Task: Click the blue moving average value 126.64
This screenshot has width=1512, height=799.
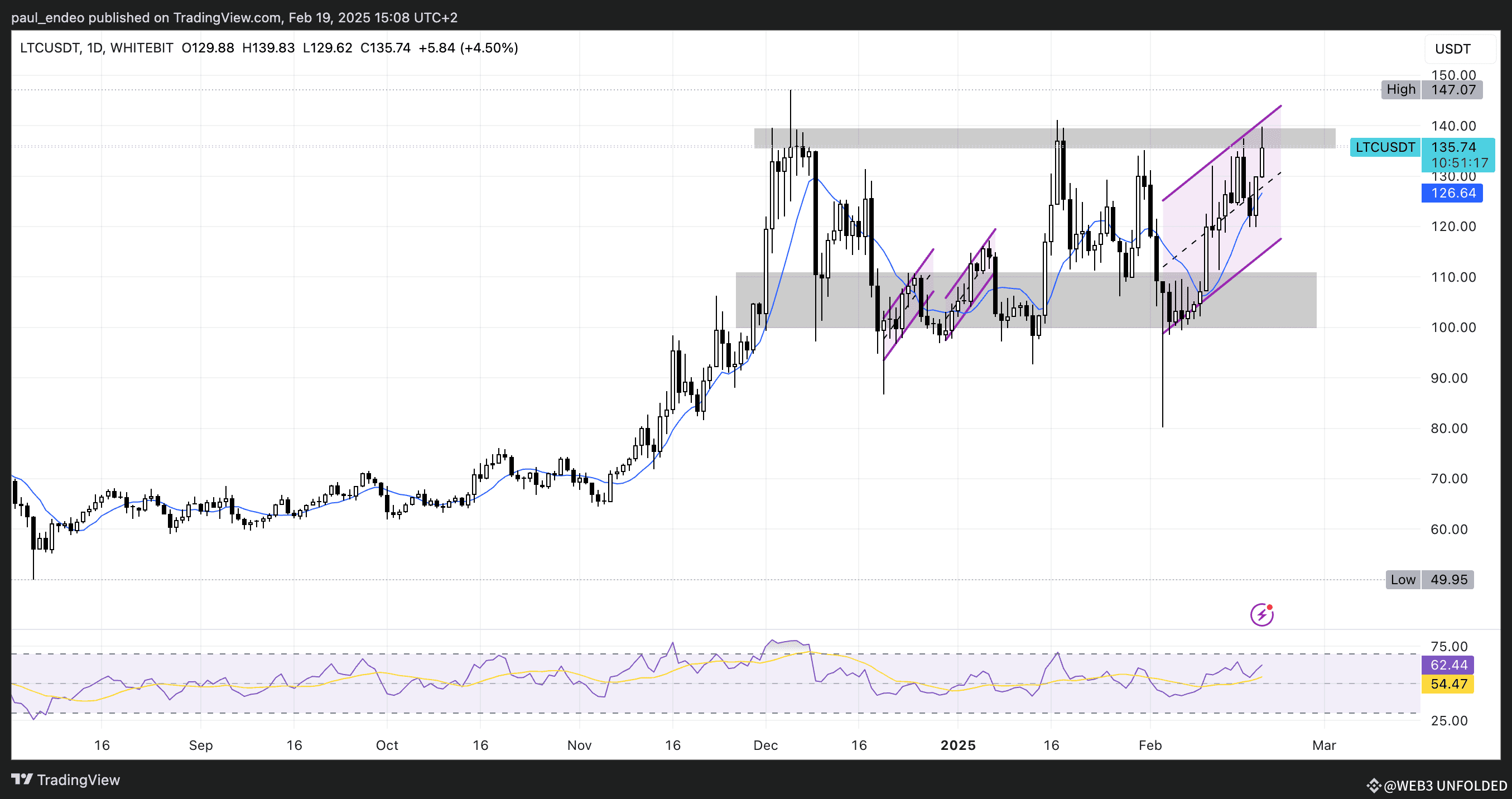Action: point(1453,192)
